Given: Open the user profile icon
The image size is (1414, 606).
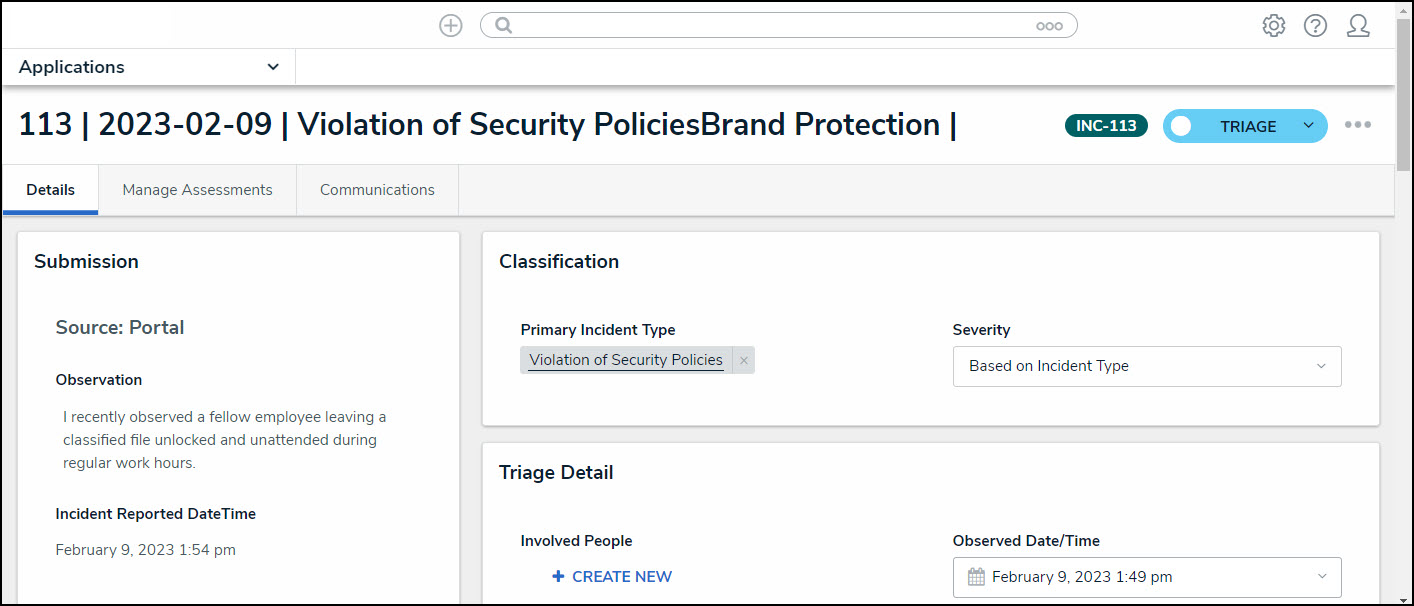Looking at the screenshot, I should point(1357,26).
